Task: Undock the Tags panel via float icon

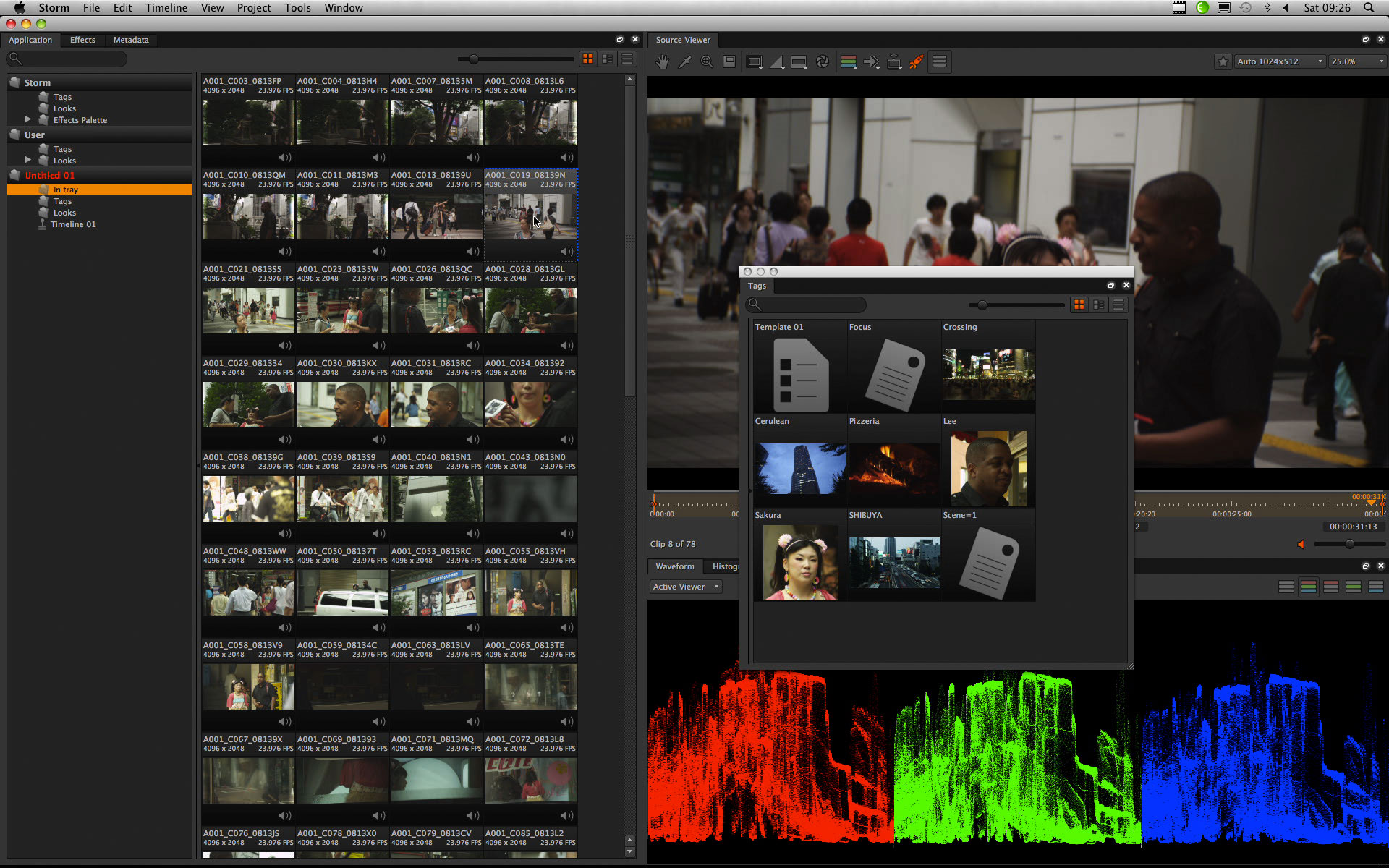Action: point(1111,286)
